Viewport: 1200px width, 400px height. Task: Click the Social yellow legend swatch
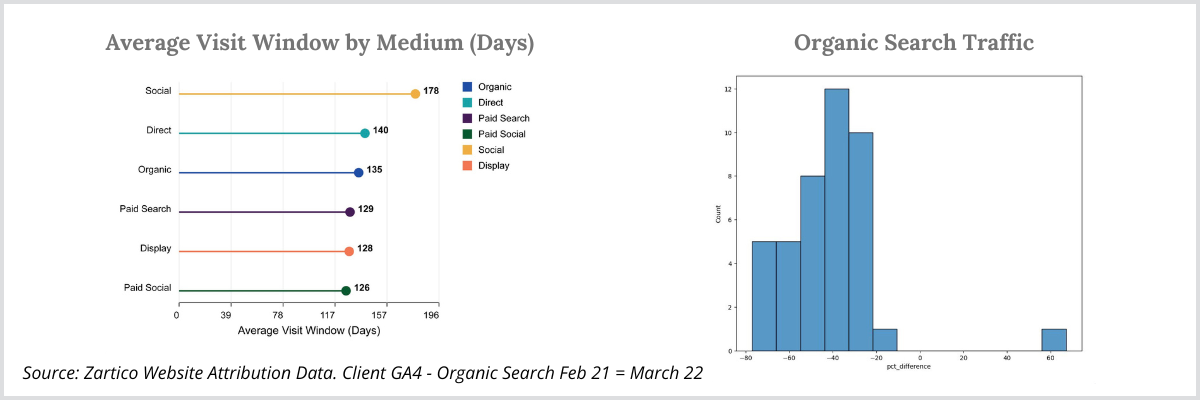pyautogui.click(x=467, y=149)
